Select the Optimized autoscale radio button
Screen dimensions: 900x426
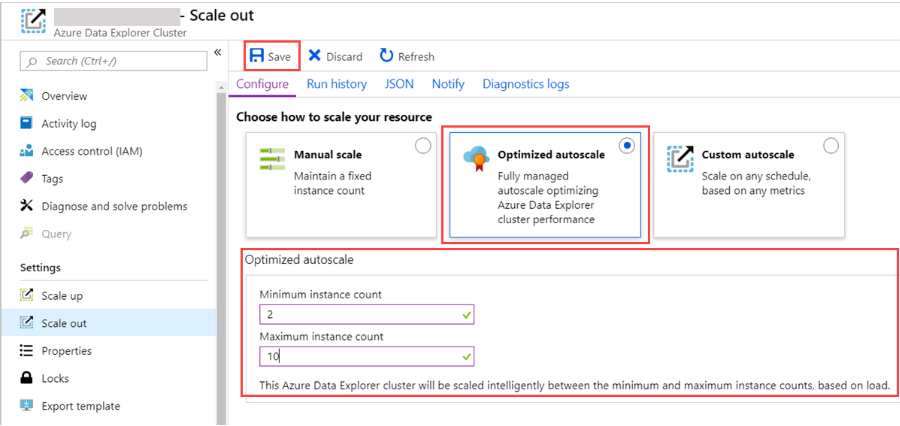[627, 146]
